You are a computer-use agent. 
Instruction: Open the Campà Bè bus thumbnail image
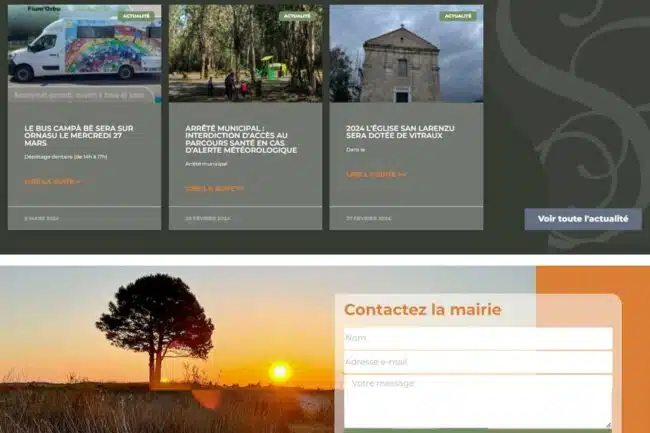[84, 55]
